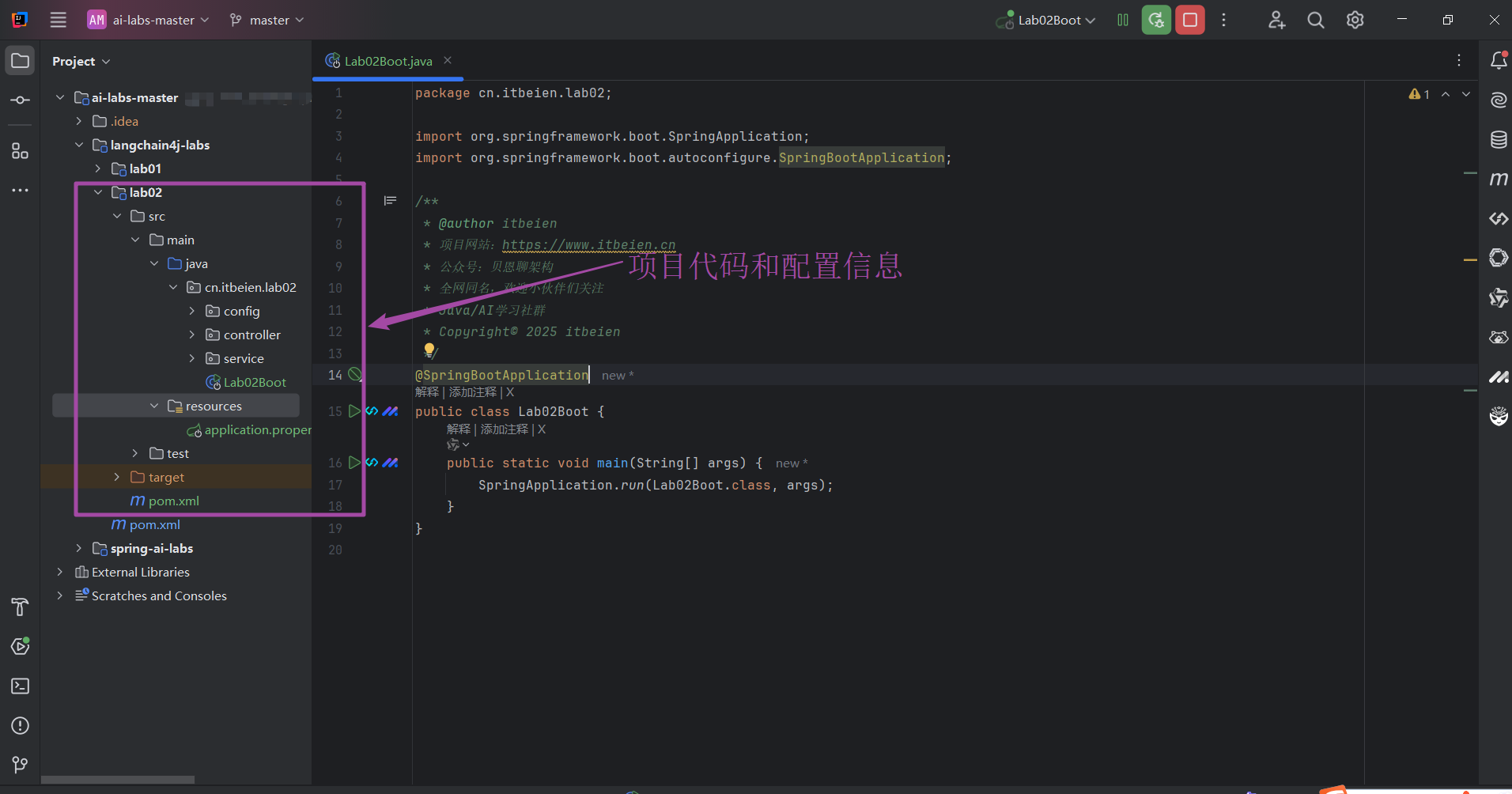This screenshot has width=1512, height=794.
Task: Open the Build hammer tool window
Action: (x=21, y=607)
